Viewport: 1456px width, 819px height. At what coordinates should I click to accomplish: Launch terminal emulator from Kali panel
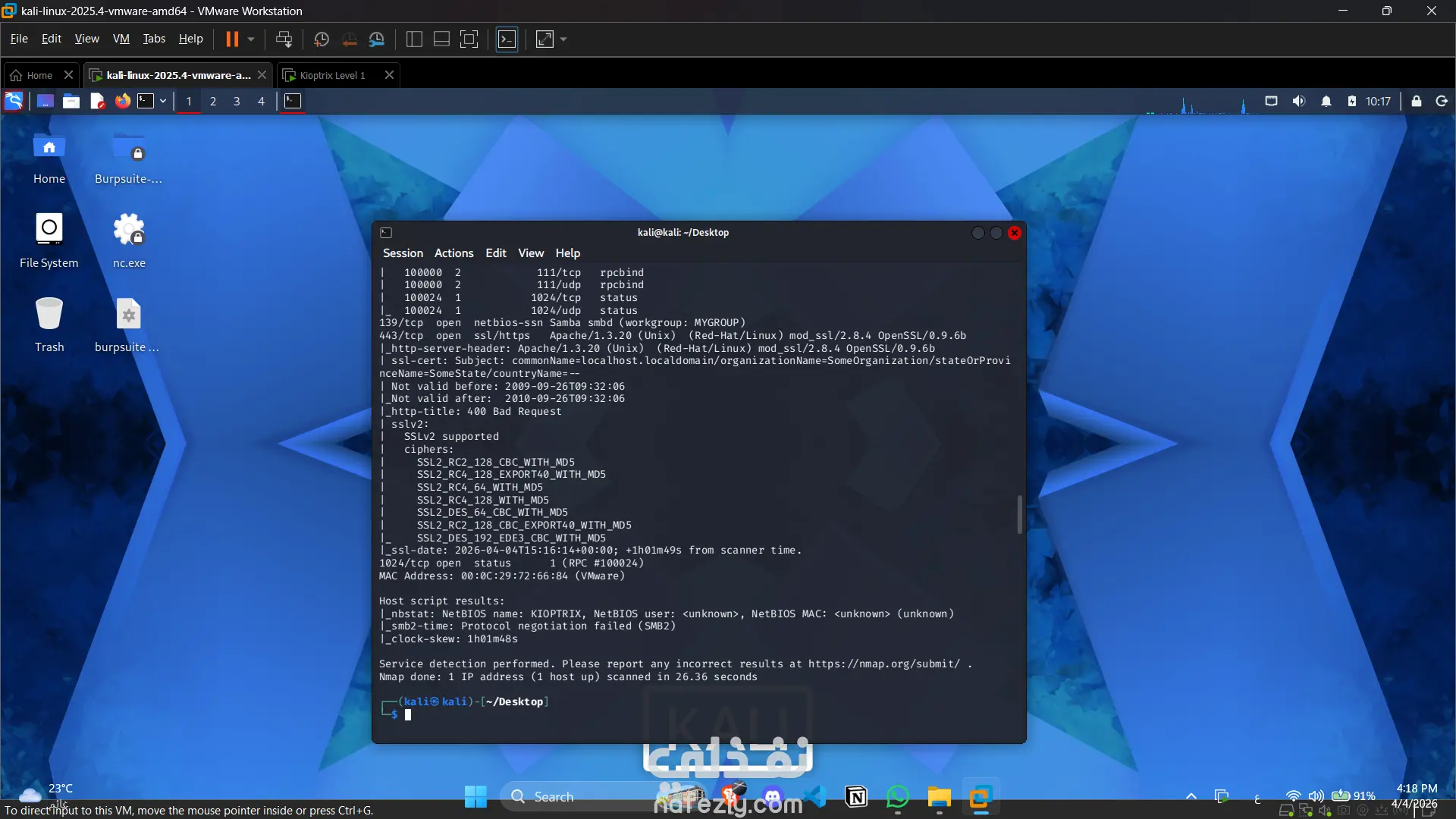tap(146, 101)
